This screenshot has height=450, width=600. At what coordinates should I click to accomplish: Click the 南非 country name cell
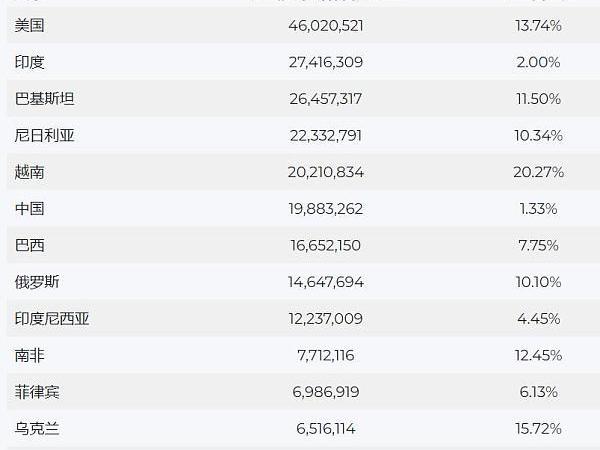31,356
